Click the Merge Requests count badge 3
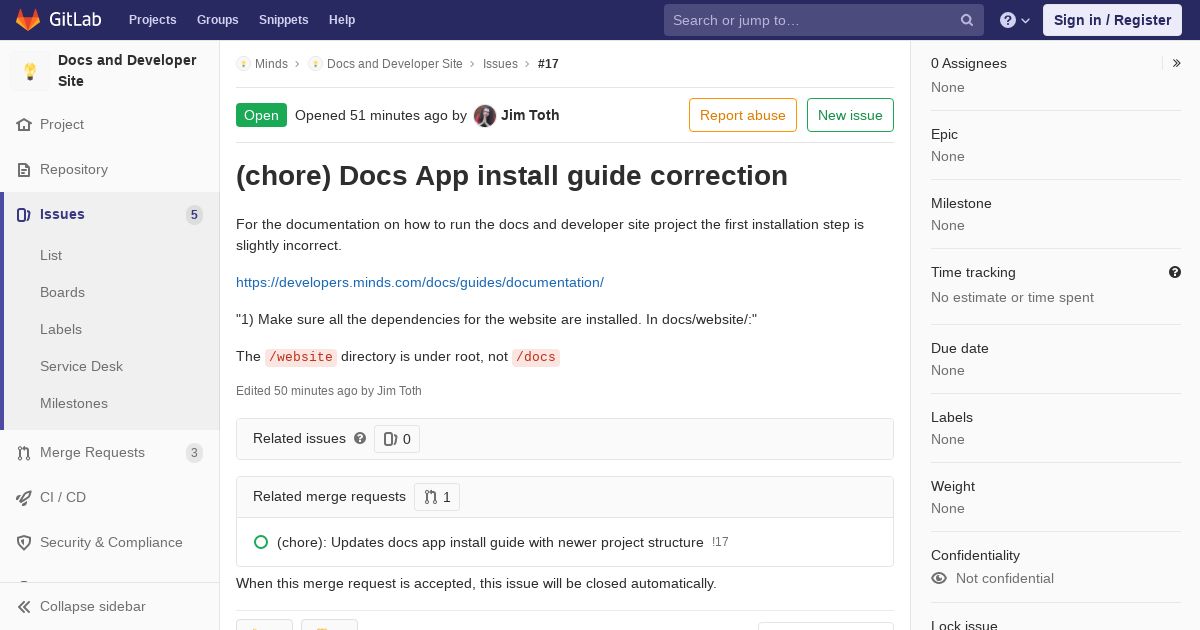1200x630 pixels. pyautogui.click(x=194, y=453)
